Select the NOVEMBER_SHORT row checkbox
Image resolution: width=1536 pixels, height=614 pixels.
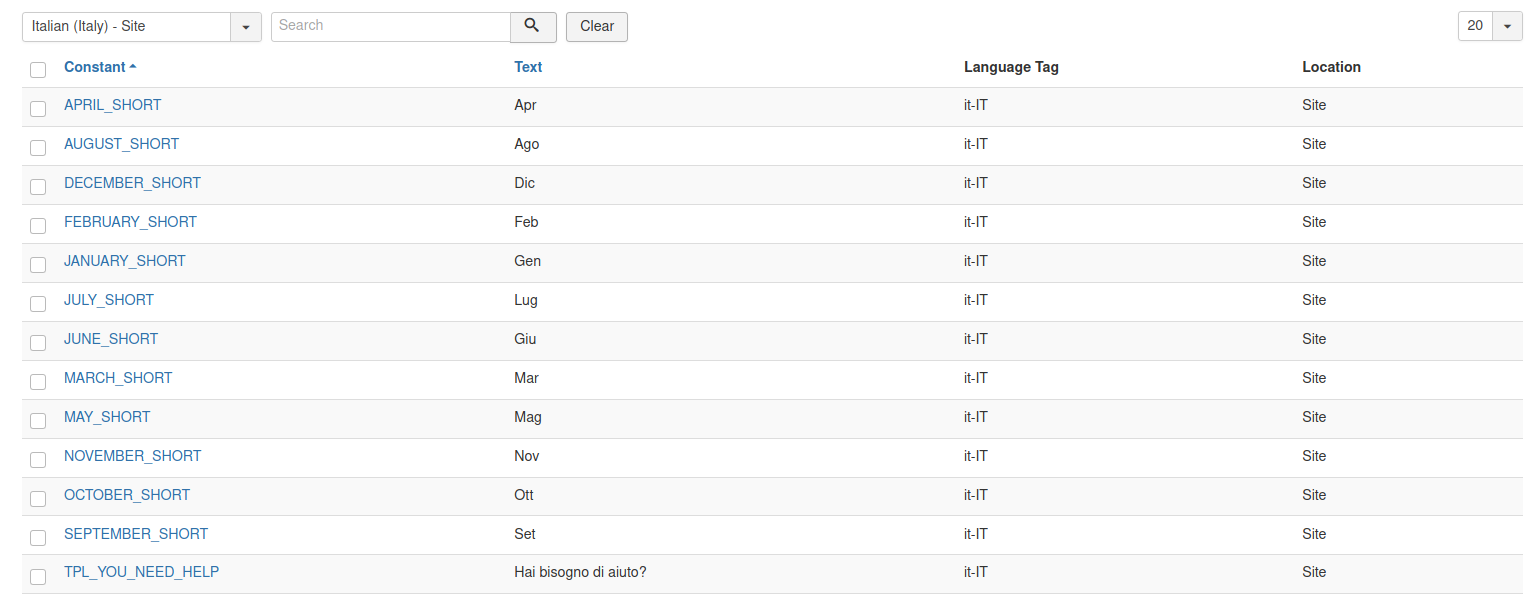click(x=38, y=460)
